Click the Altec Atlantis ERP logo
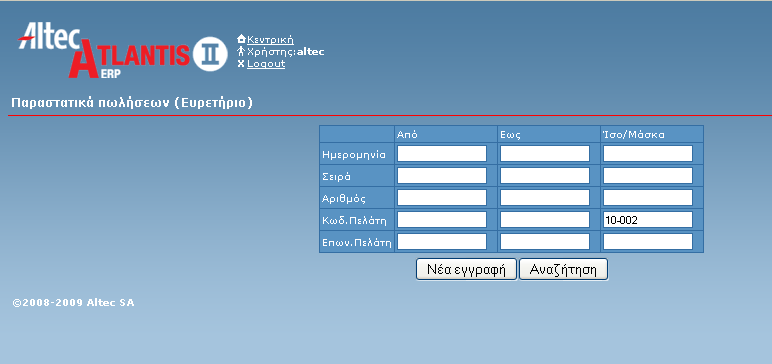Screen dimensions: 772x364 point(123,50)
